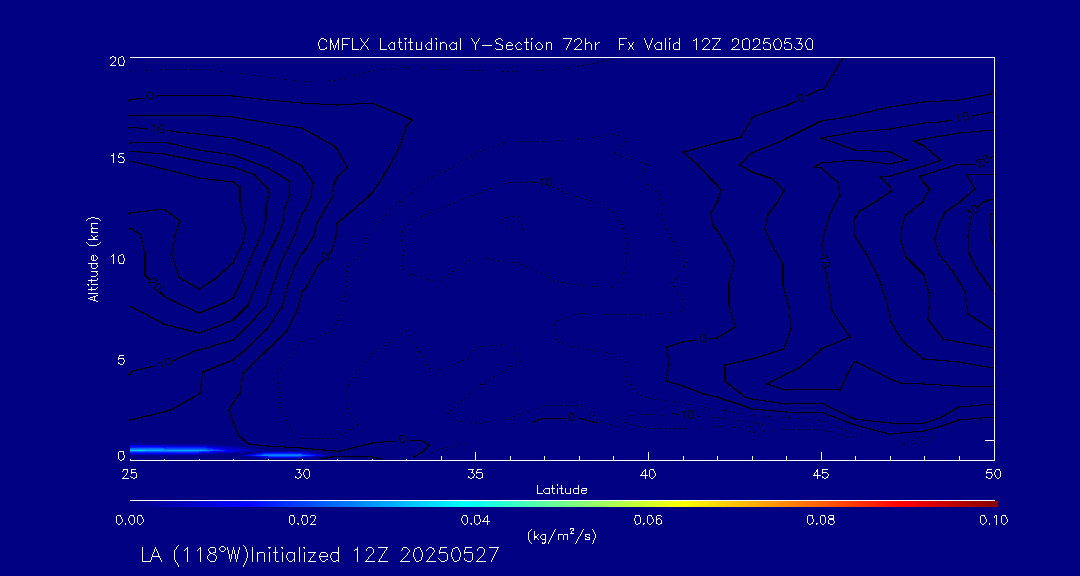Viewport: 1080px width, 576px height.
Task: Click altitude tick label 10 on the y-axis
Action: 117,259
